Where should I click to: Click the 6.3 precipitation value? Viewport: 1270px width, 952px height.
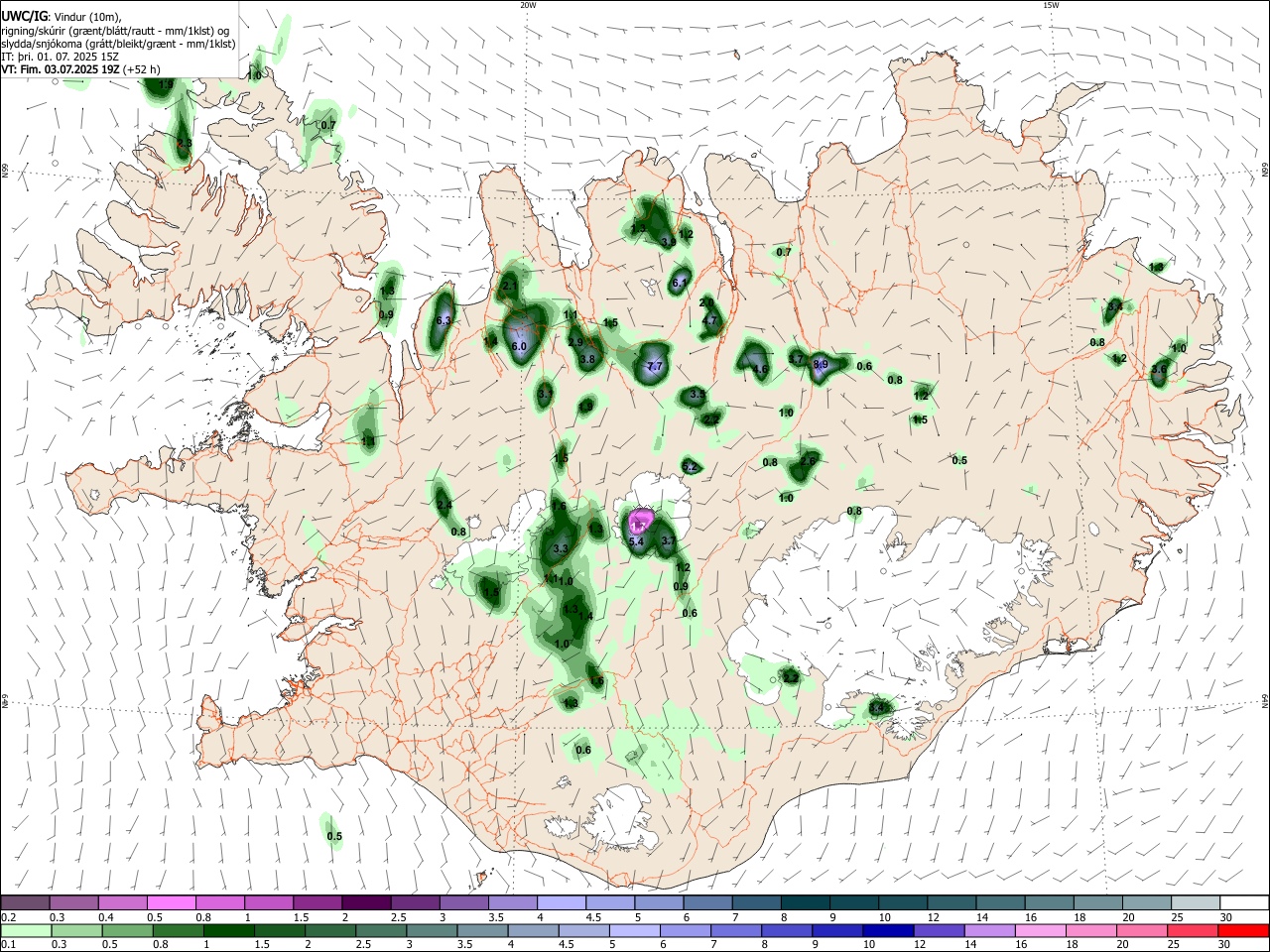point(444,321)
